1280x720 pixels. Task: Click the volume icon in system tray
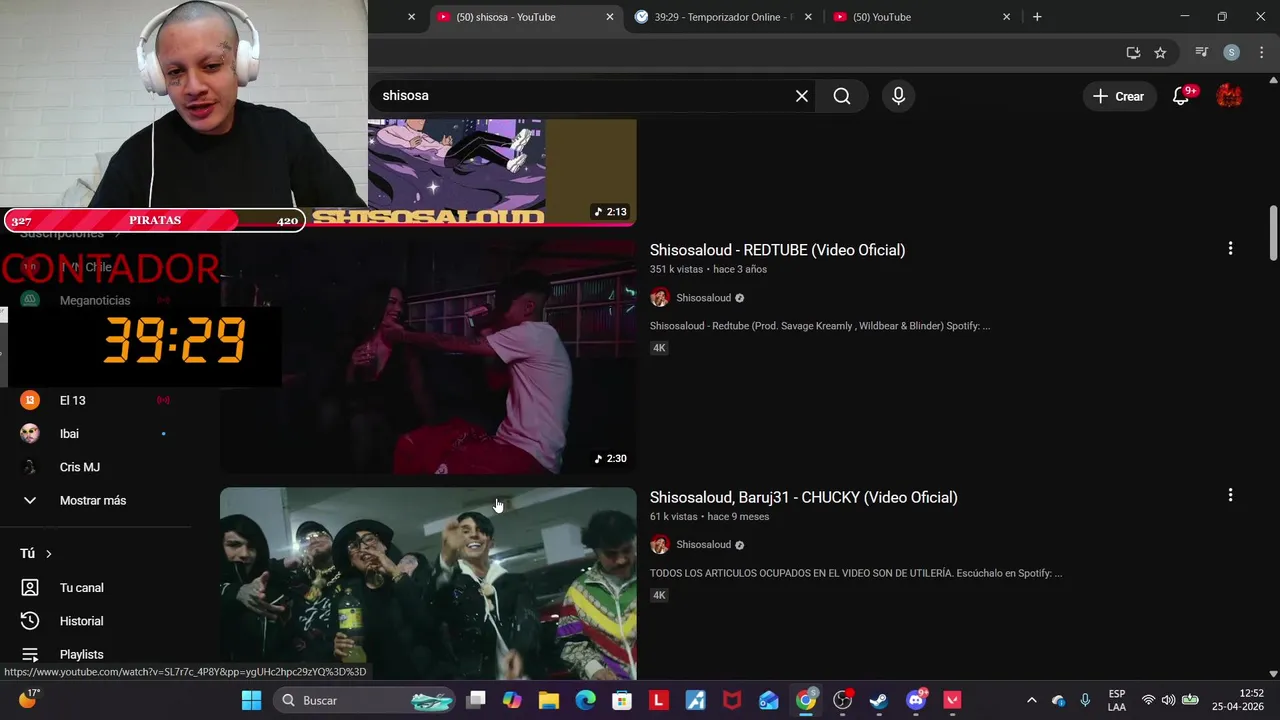pyautogui.click(x=1168, y=700)
